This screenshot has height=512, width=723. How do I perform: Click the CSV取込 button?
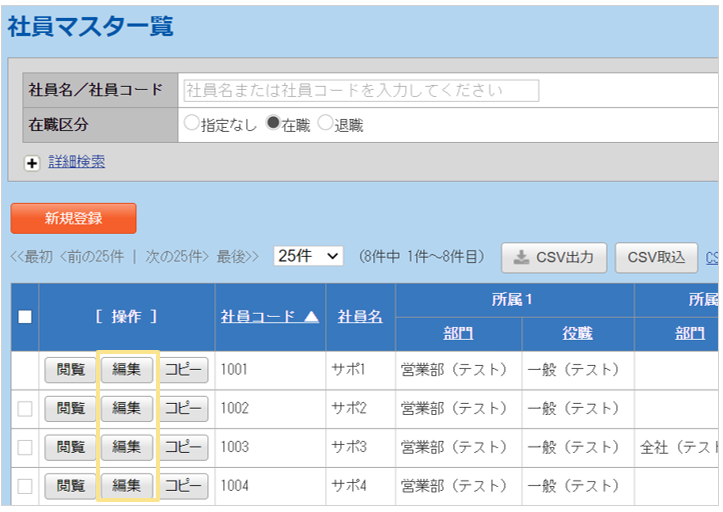click(x=656, y=257)
